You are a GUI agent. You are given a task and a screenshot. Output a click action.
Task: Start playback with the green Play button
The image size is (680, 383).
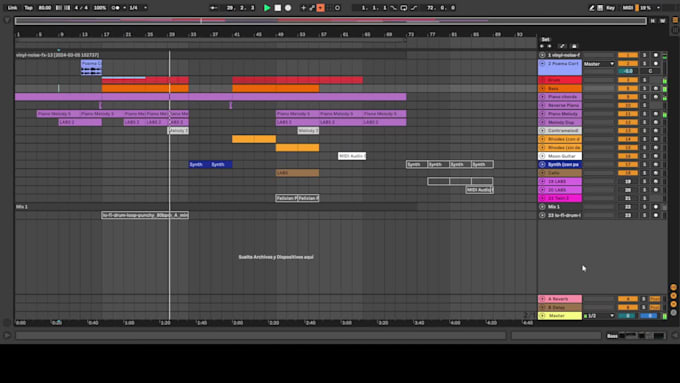coord(267,8)
